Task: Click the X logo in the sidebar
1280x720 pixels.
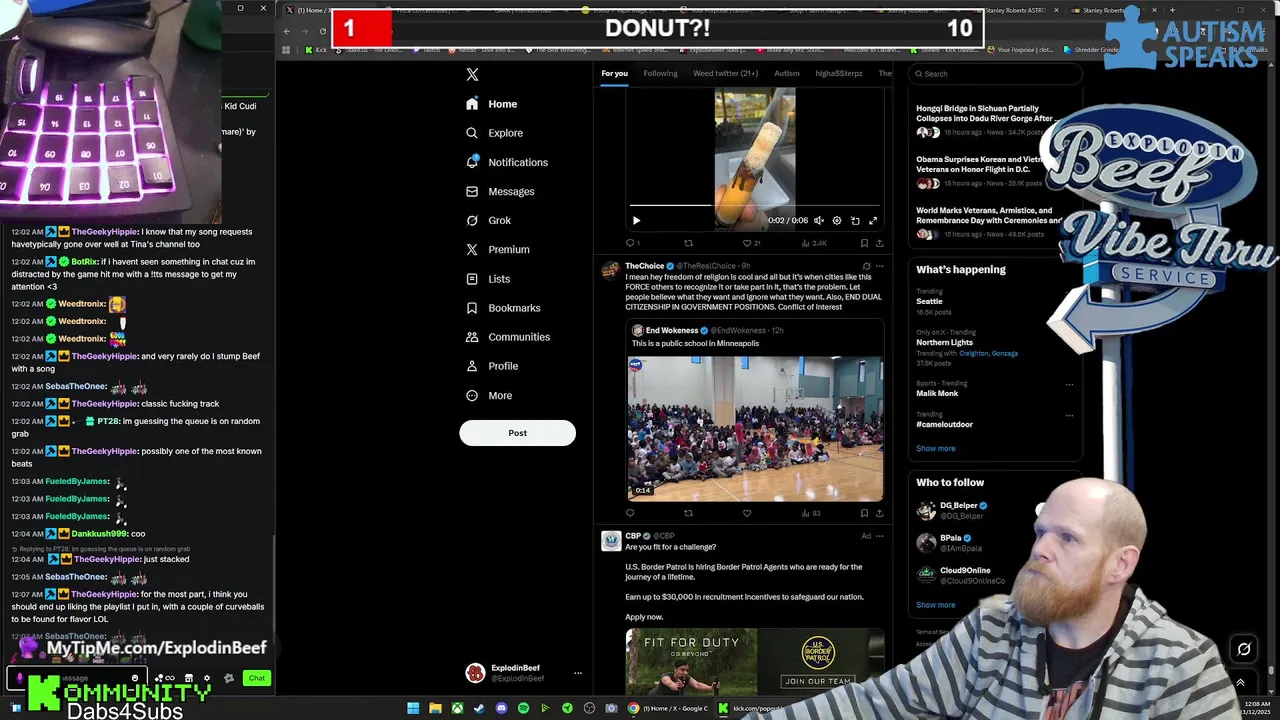Action: click(x=472, y=75)
